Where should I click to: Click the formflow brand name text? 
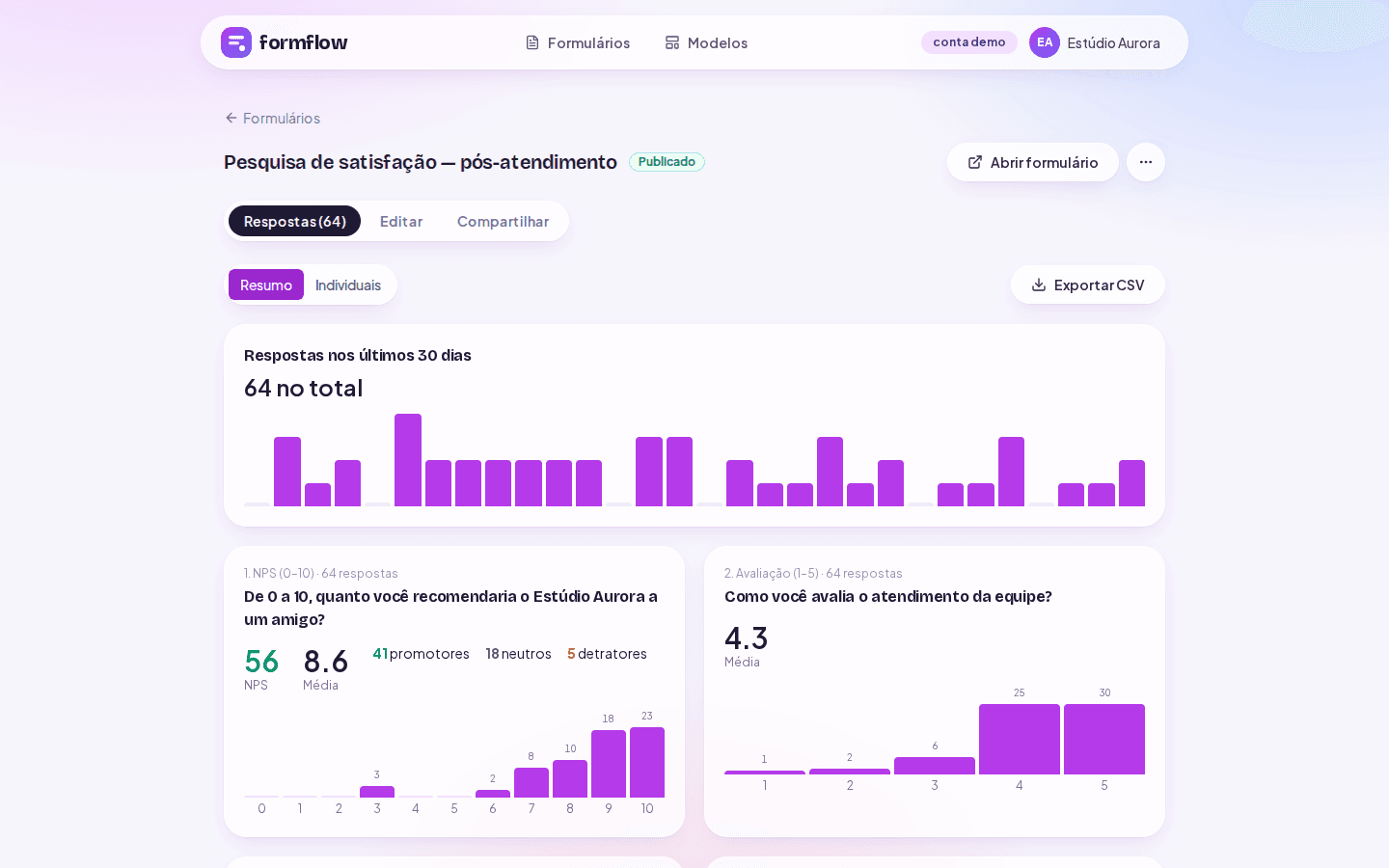pos(303,42)
